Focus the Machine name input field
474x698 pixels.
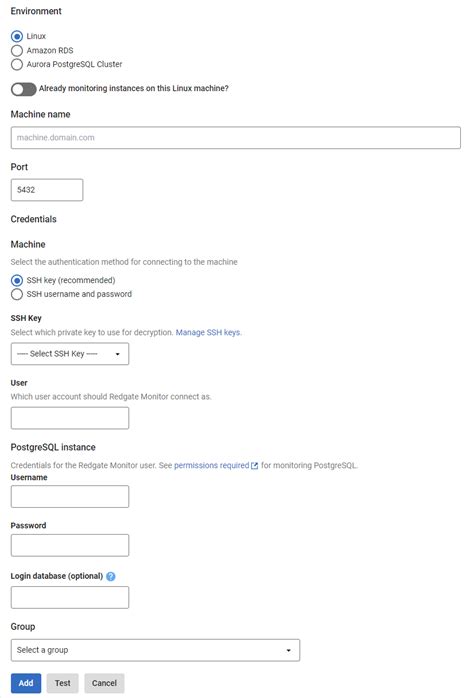(x=235, y=138)
